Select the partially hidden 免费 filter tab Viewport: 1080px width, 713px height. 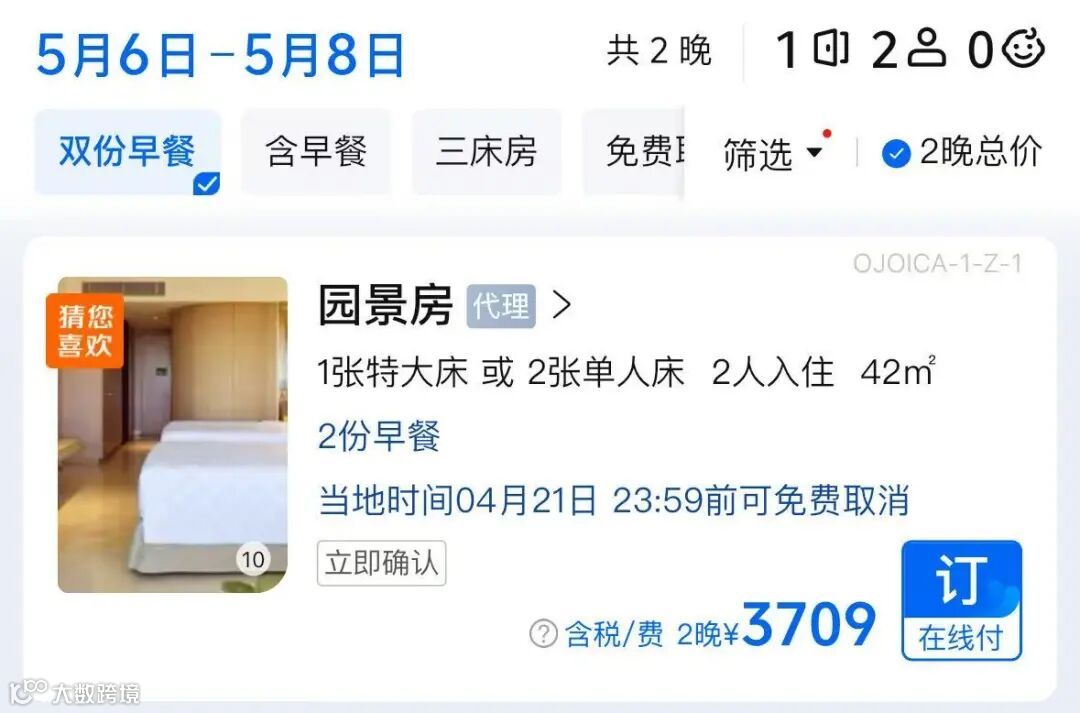click(634, 152)
